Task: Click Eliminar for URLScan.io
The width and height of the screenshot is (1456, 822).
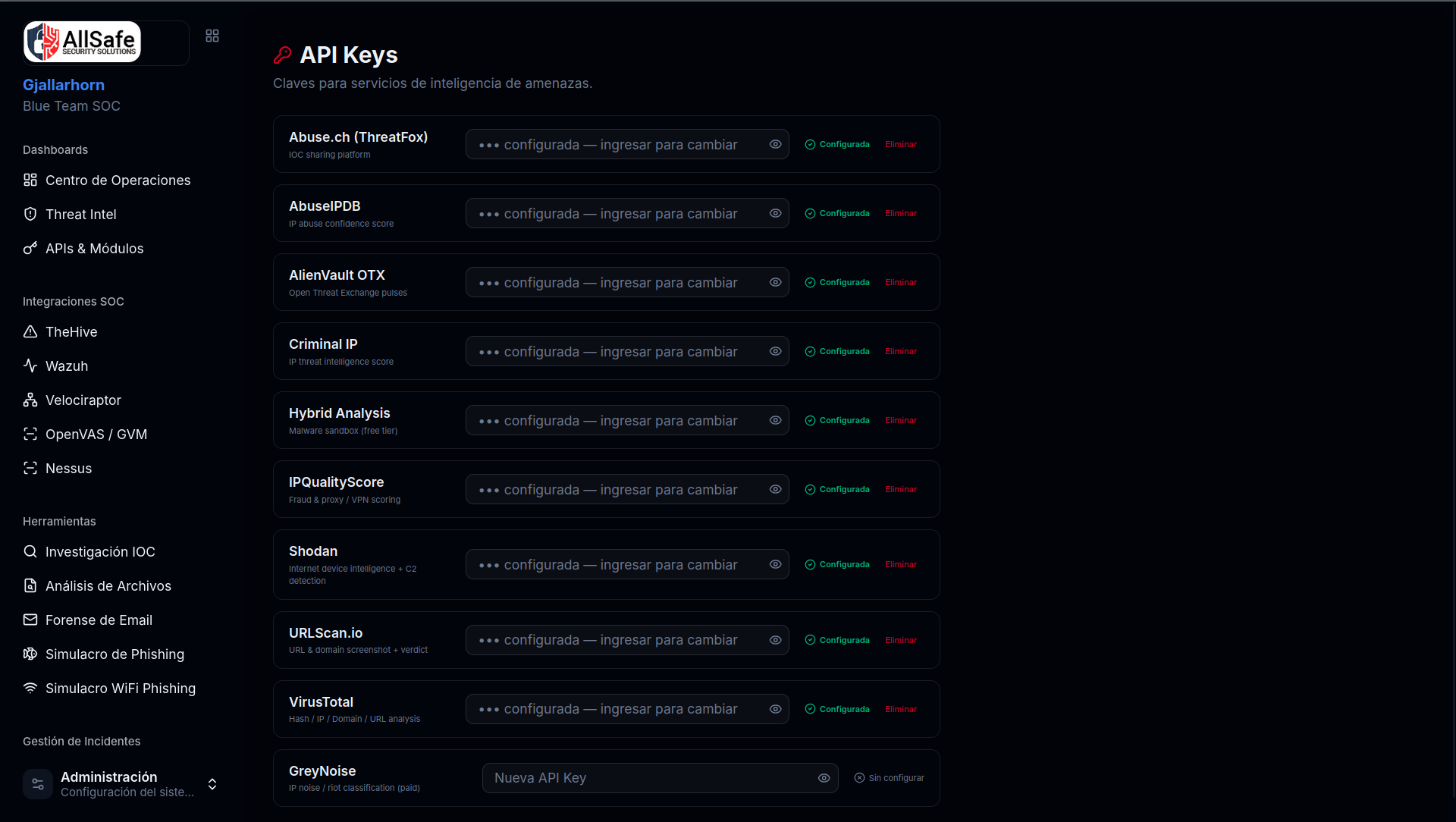Action: point(901,640)
